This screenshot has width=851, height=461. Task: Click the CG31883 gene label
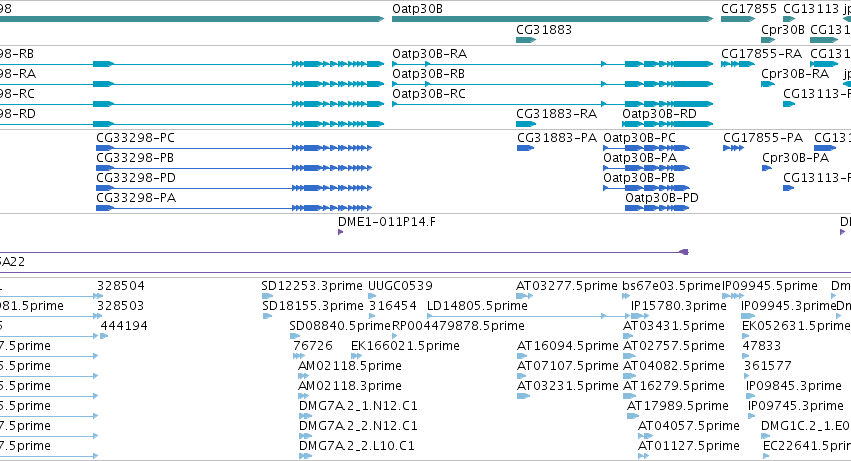click(x=544, y=30)
